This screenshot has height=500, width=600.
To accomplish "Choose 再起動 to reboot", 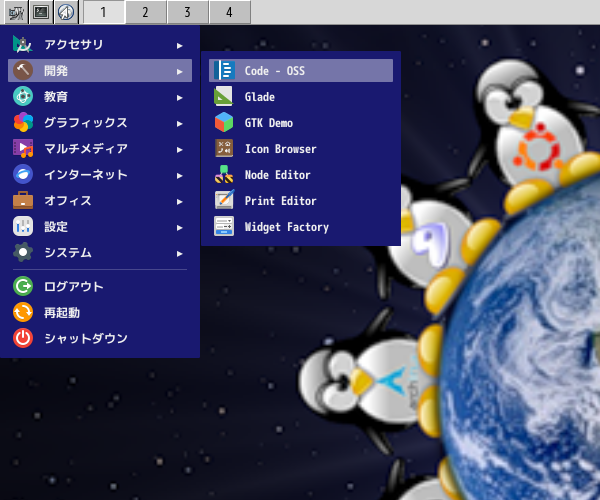I will pyautogui.click(x=100, y=312).
